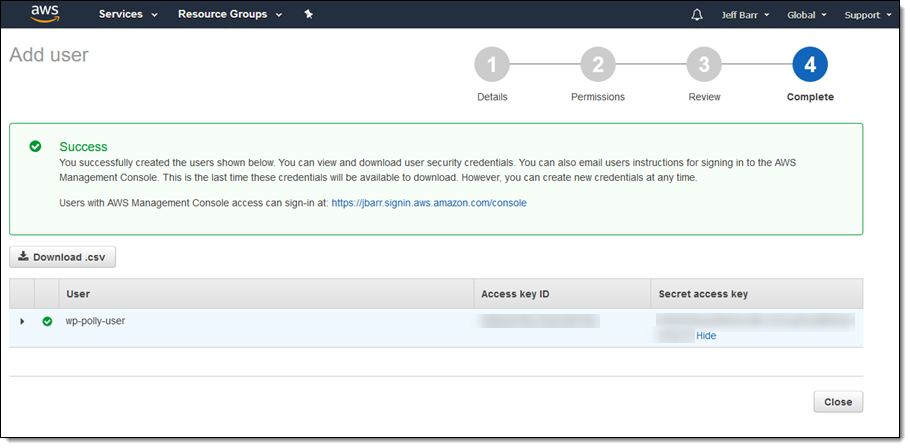Open the Resource Groups dropdown
Screen dimensions: 910x448
(x=229, y=15)
